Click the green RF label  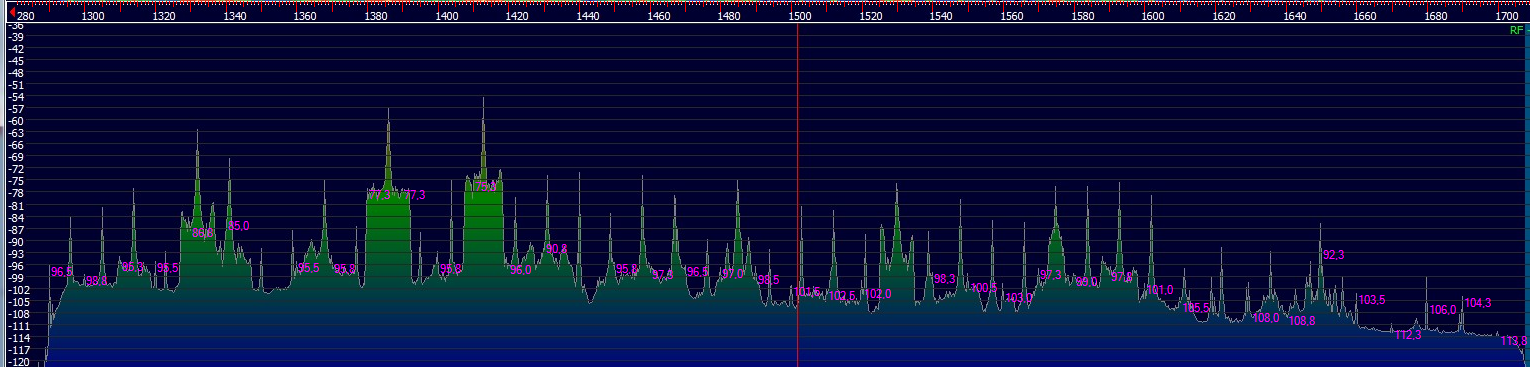pyautogui.click(x=1516, y=31)
